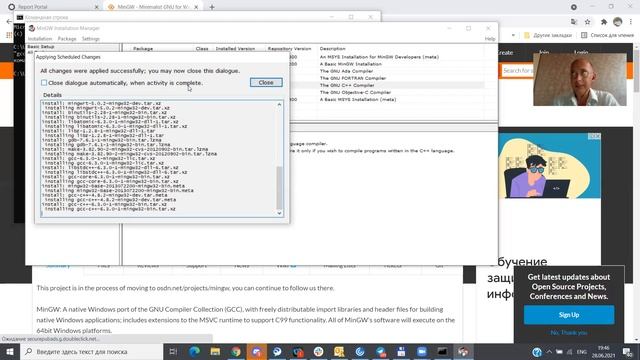Select 'The GNU Objective-C Compiler' package row
The height and width of the screenshot is (360, 640).
click(355, 92)
